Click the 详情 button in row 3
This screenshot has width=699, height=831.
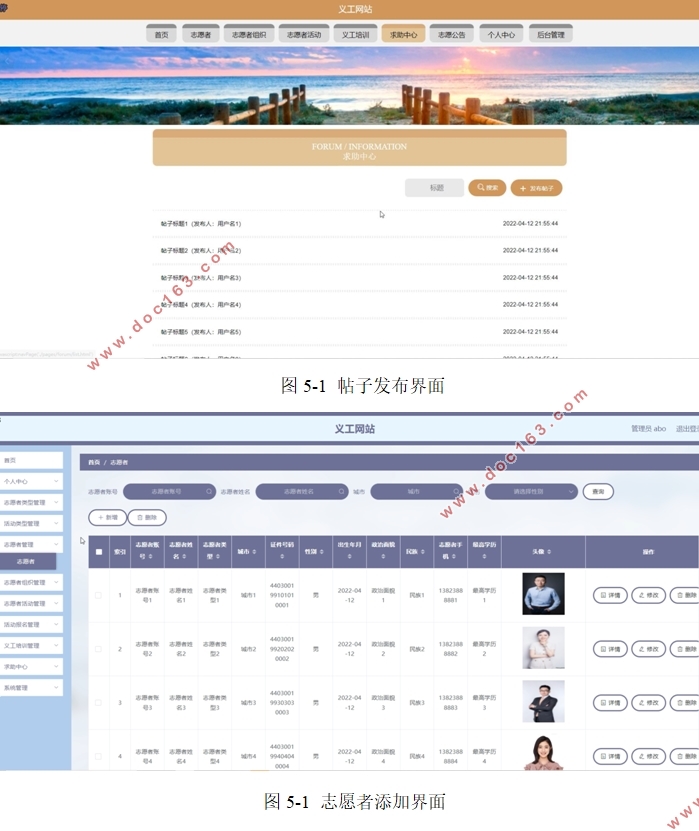pyautogui.click(x=610, y=703)
